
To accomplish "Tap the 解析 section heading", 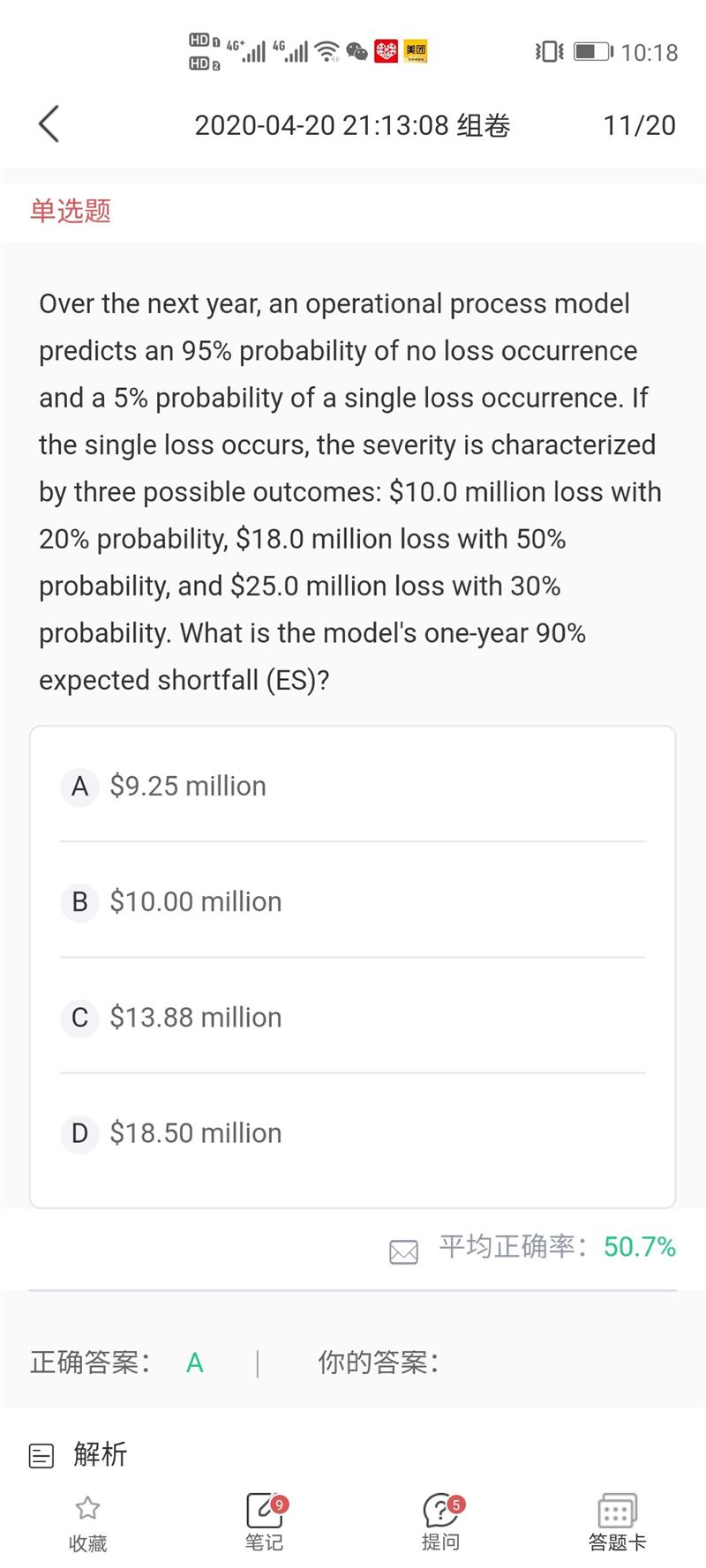I will click(x=101, y=1453).
